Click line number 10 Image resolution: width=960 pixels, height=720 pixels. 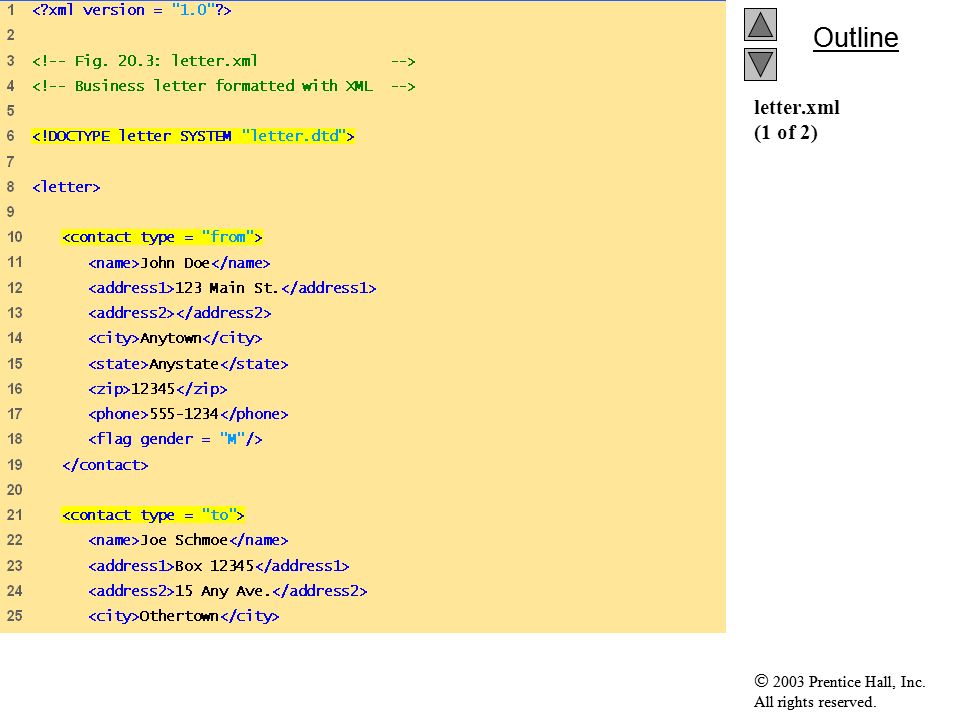15,238
